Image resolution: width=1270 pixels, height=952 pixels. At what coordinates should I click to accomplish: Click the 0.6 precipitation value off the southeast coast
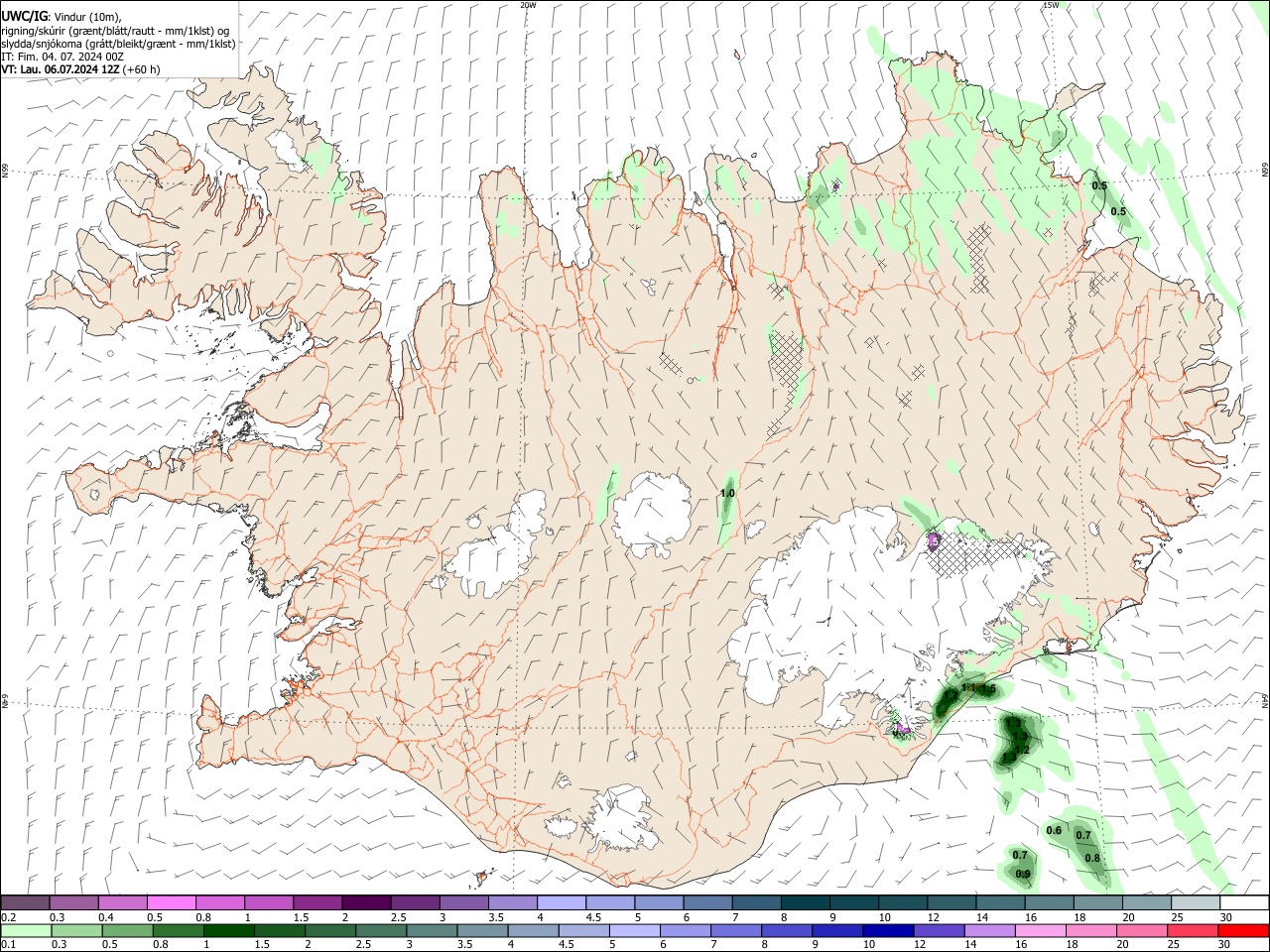[1055, 830]
